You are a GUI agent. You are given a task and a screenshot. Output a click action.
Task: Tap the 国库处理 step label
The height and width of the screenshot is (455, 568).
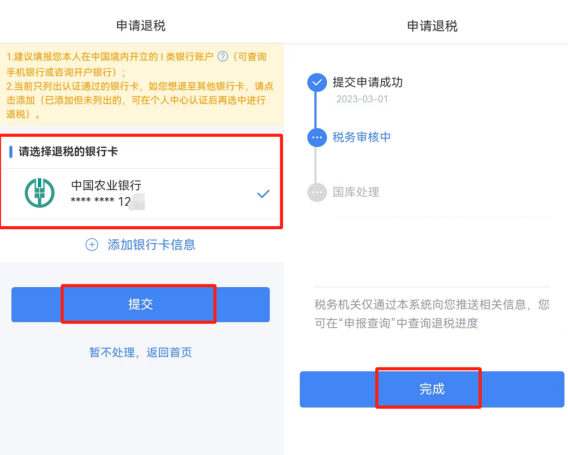356,192
